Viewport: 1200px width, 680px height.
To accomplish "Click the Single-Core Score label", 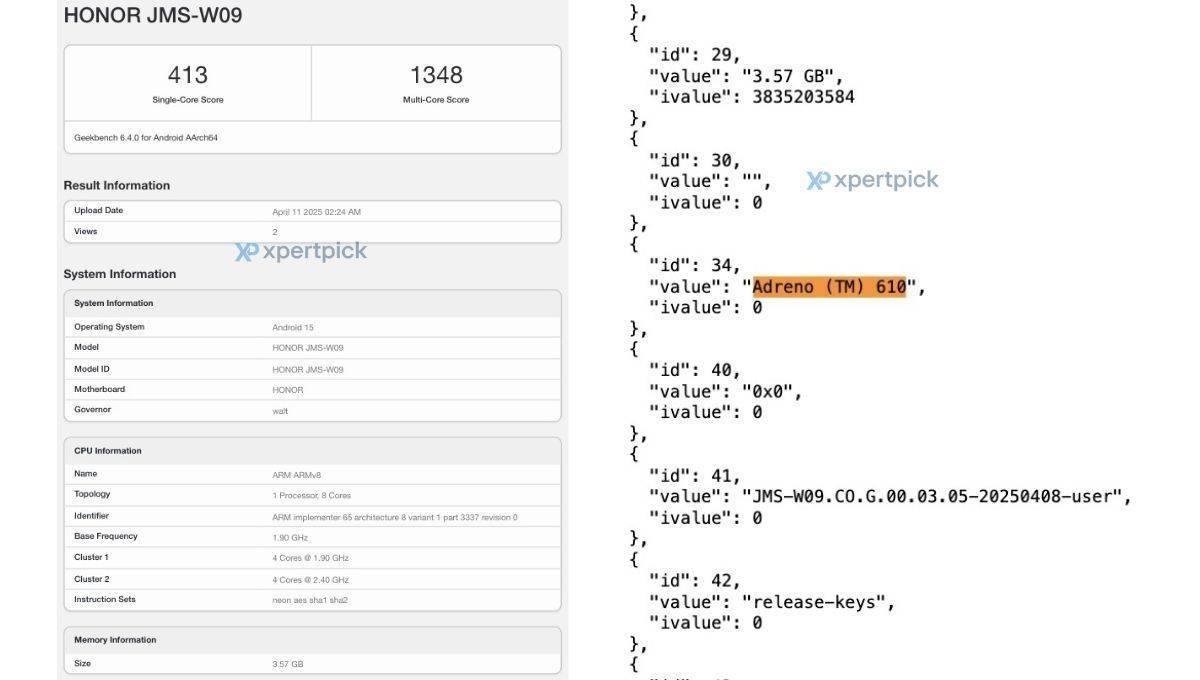I will 188,100.
